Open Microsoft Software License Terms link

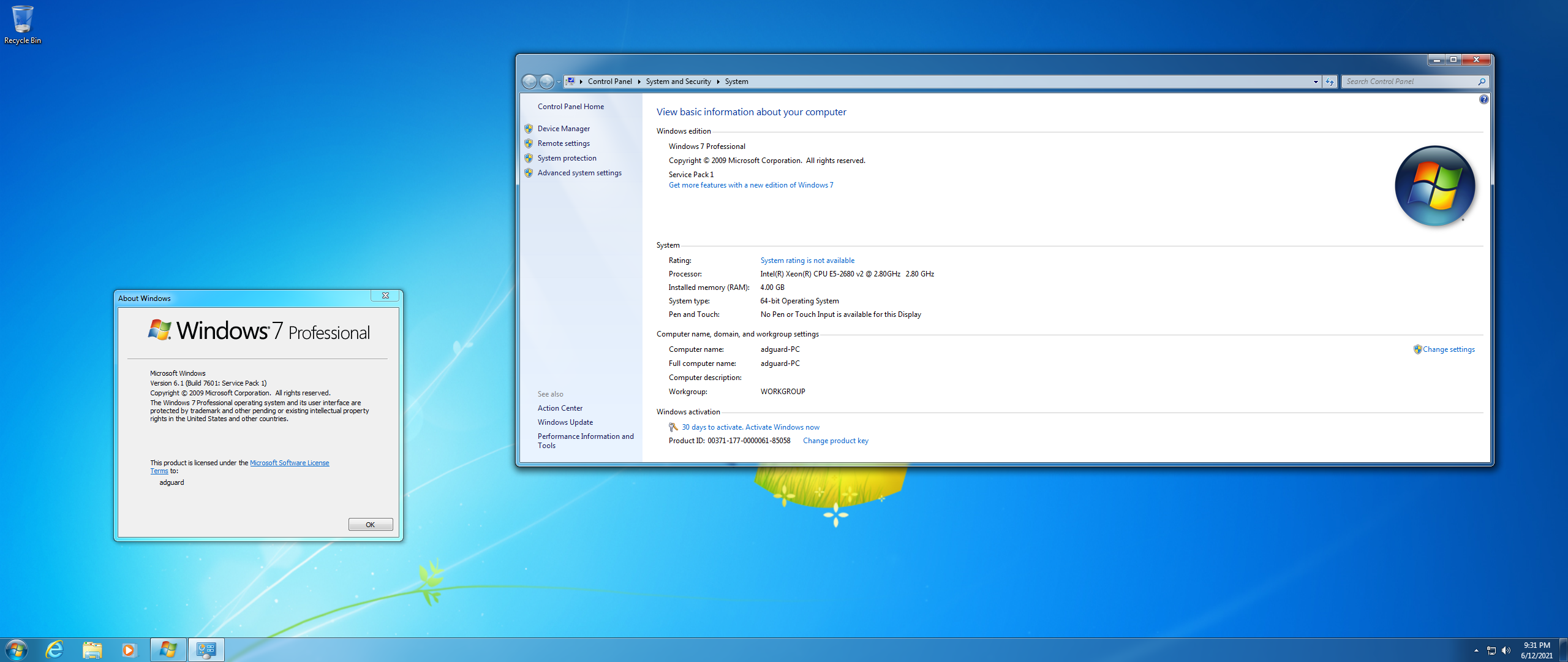coord(289,463)
